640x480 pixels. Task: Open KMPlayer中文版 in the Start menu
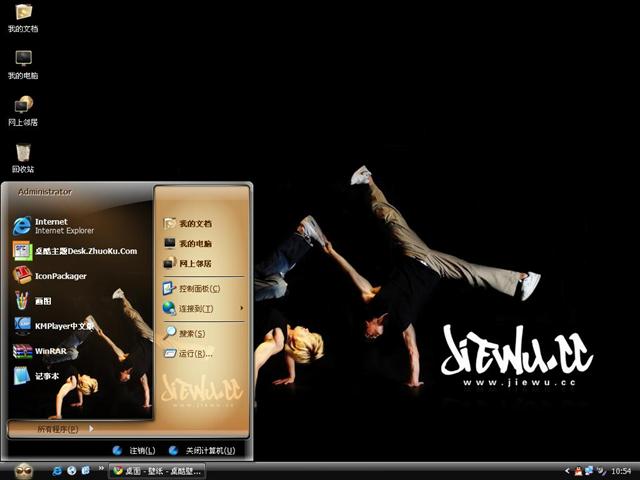click(x=60, y=325)
